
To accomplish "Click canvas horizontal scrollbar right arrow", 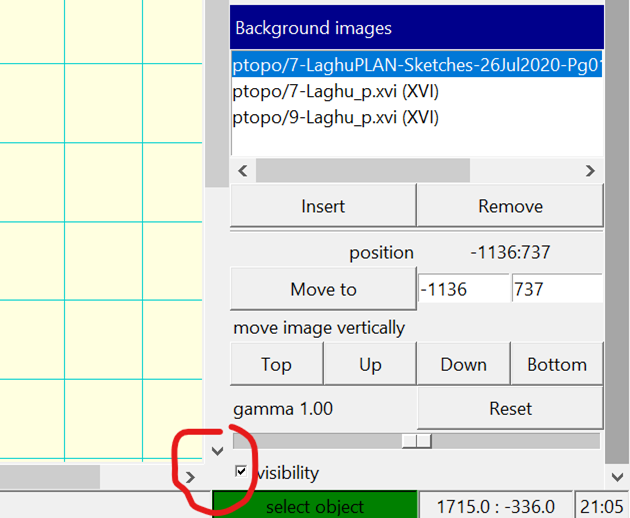I will click(190, 477).
